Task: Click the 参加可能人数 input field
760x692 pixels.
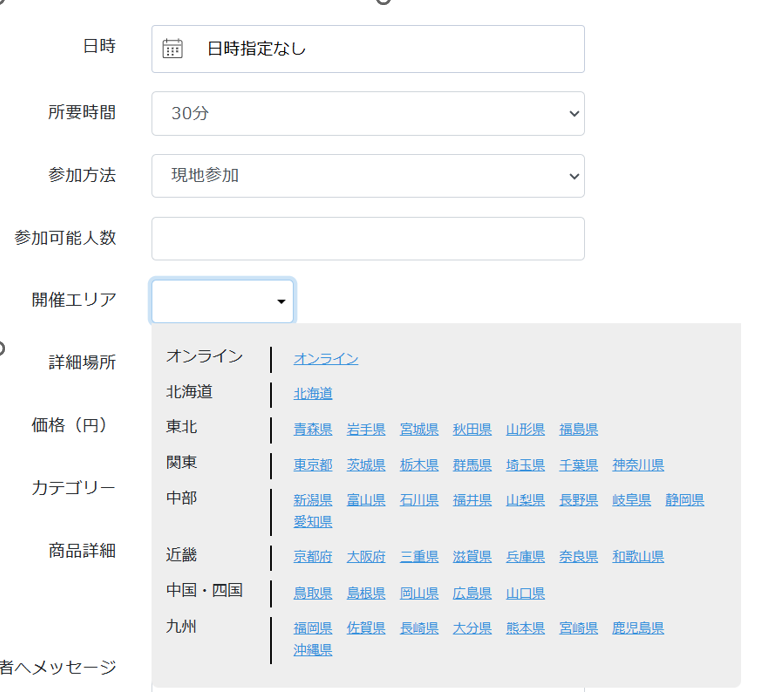Action: tap(367, 238)
